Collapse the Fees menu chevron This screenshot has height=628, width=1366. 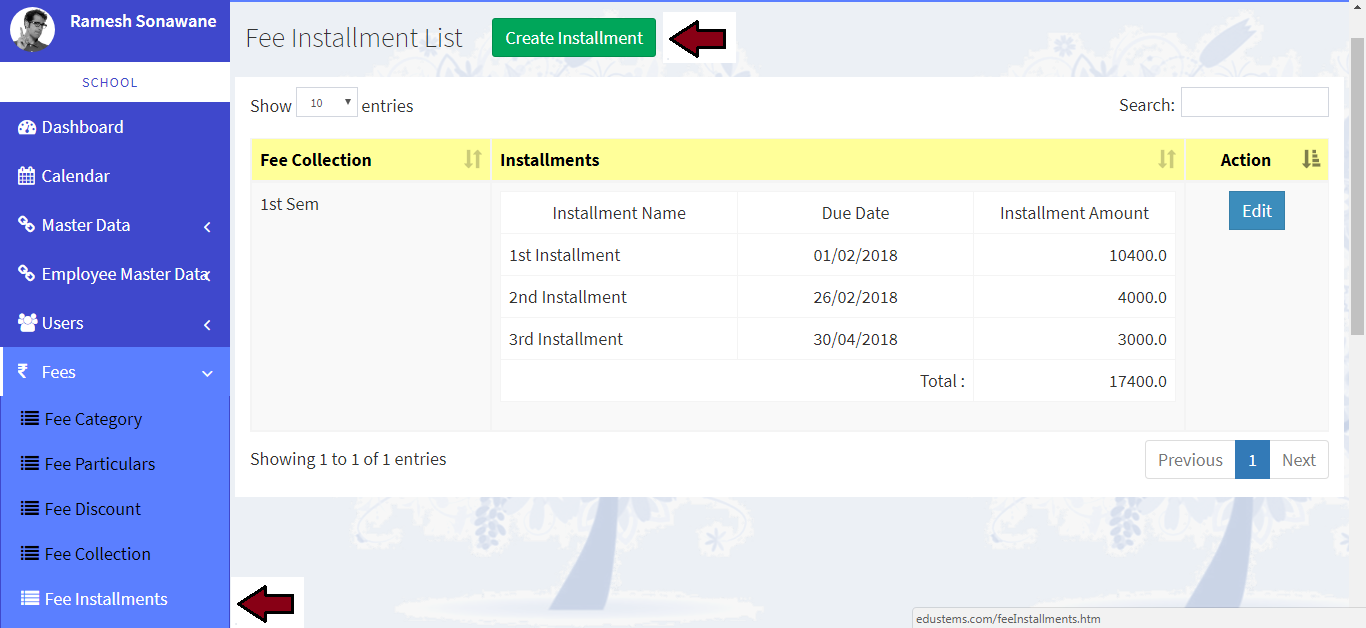[207, 374]
